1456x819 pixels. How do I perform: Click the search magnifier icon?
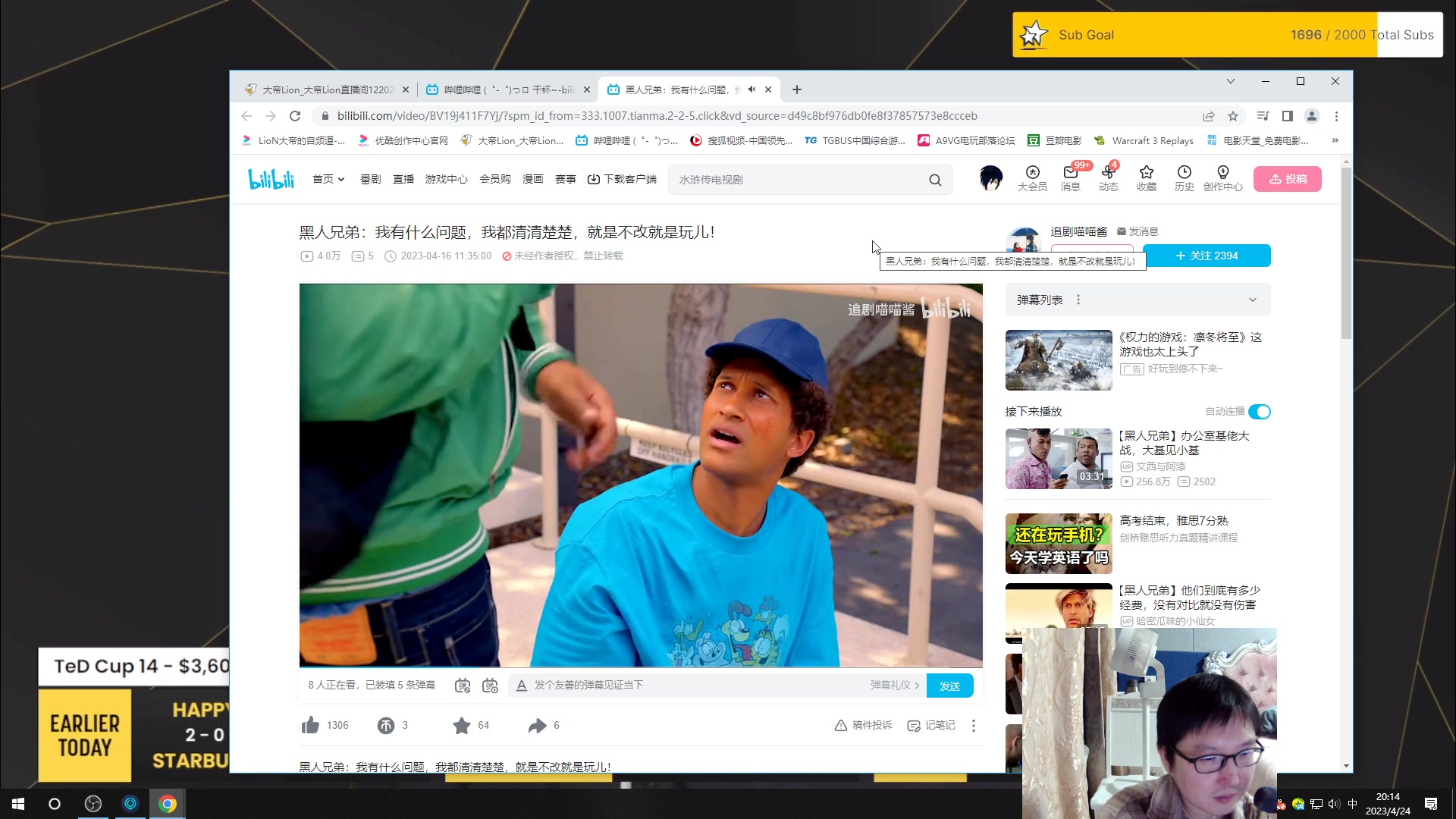pyautogui.click(x=935, y=180)
